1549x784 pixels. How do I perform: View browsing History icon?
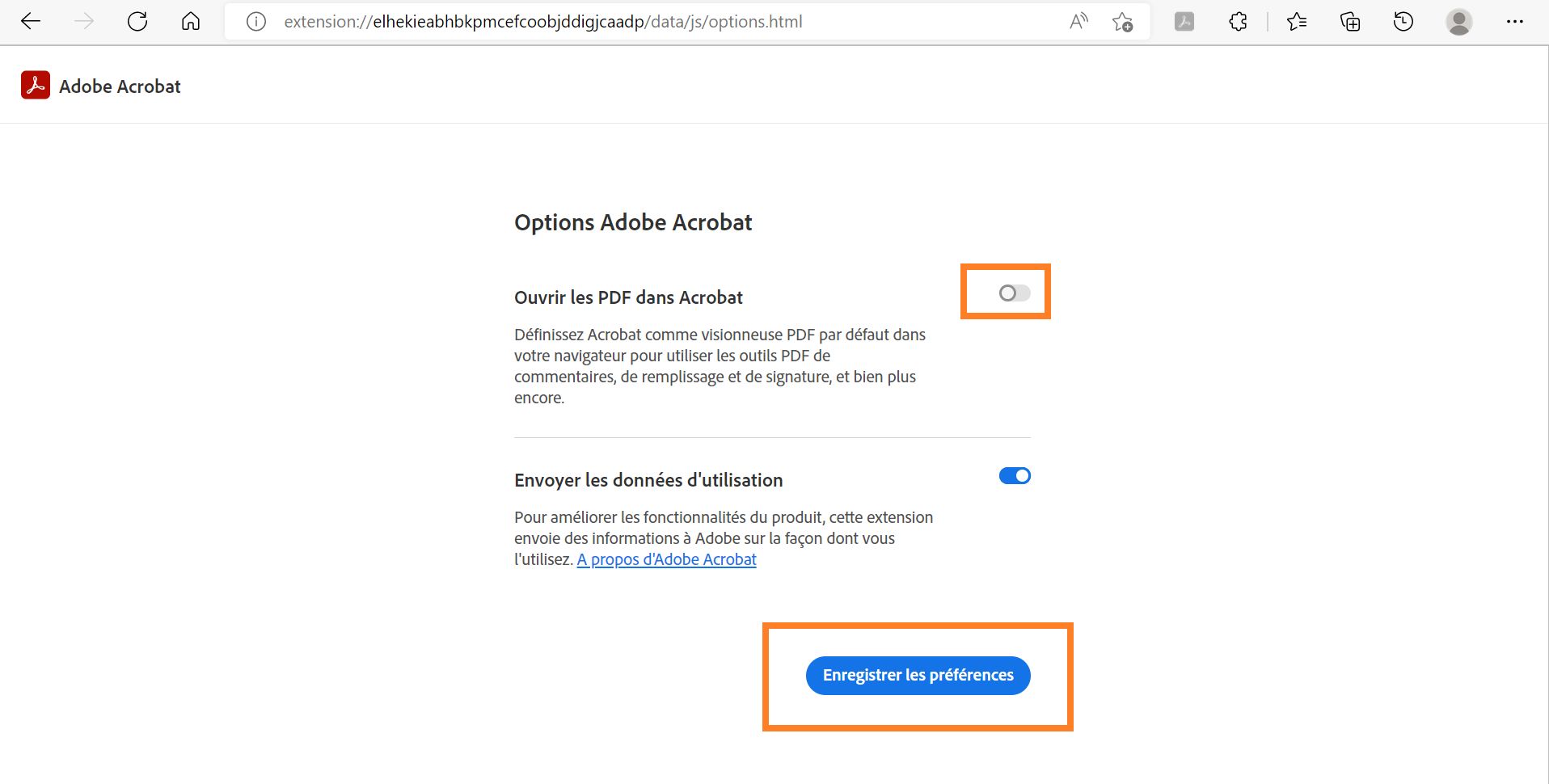coord(1404,21)
